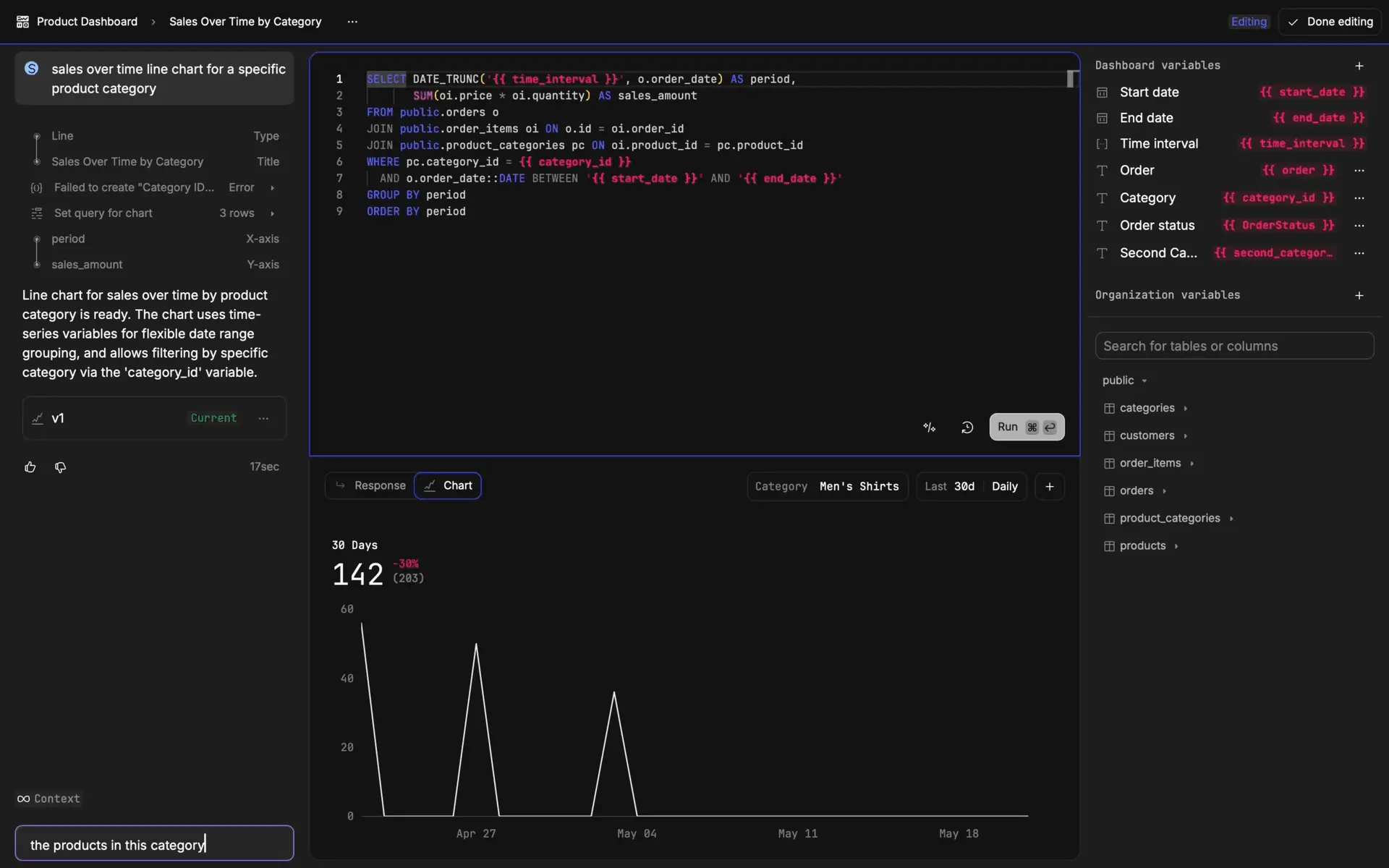Open the Product Dashboard breadcrumb link
1389x868 pixels.
pyautogui.click(x=87, y=22)
